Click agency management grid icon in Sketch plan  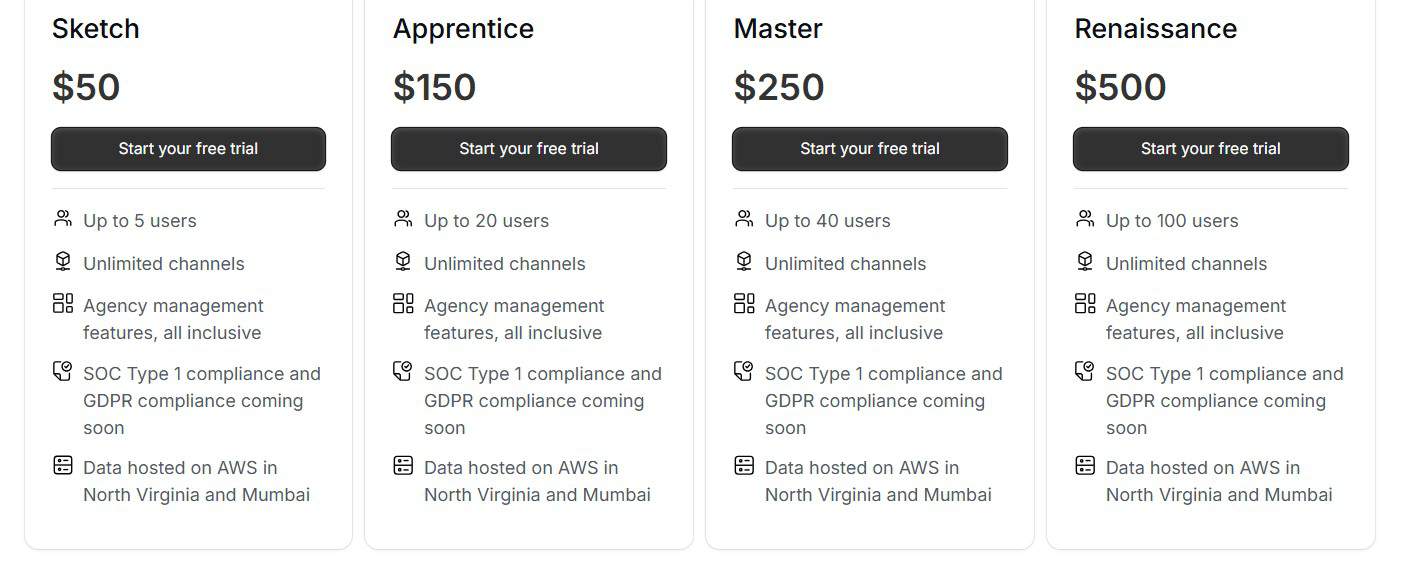(x=63, y=303)
